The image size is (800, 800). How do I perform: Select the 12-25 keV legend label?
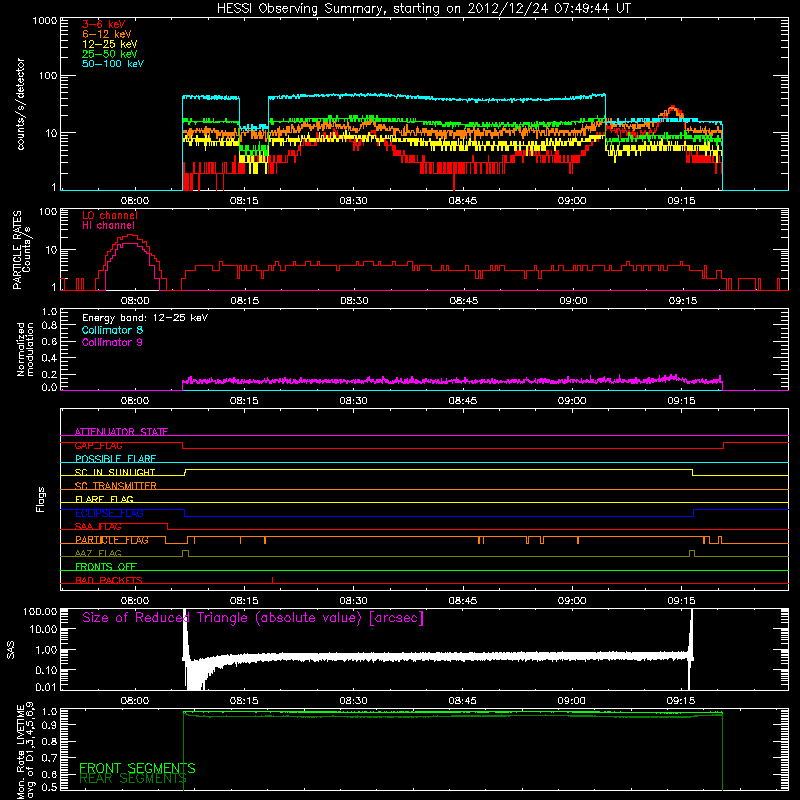pos(110,44)
